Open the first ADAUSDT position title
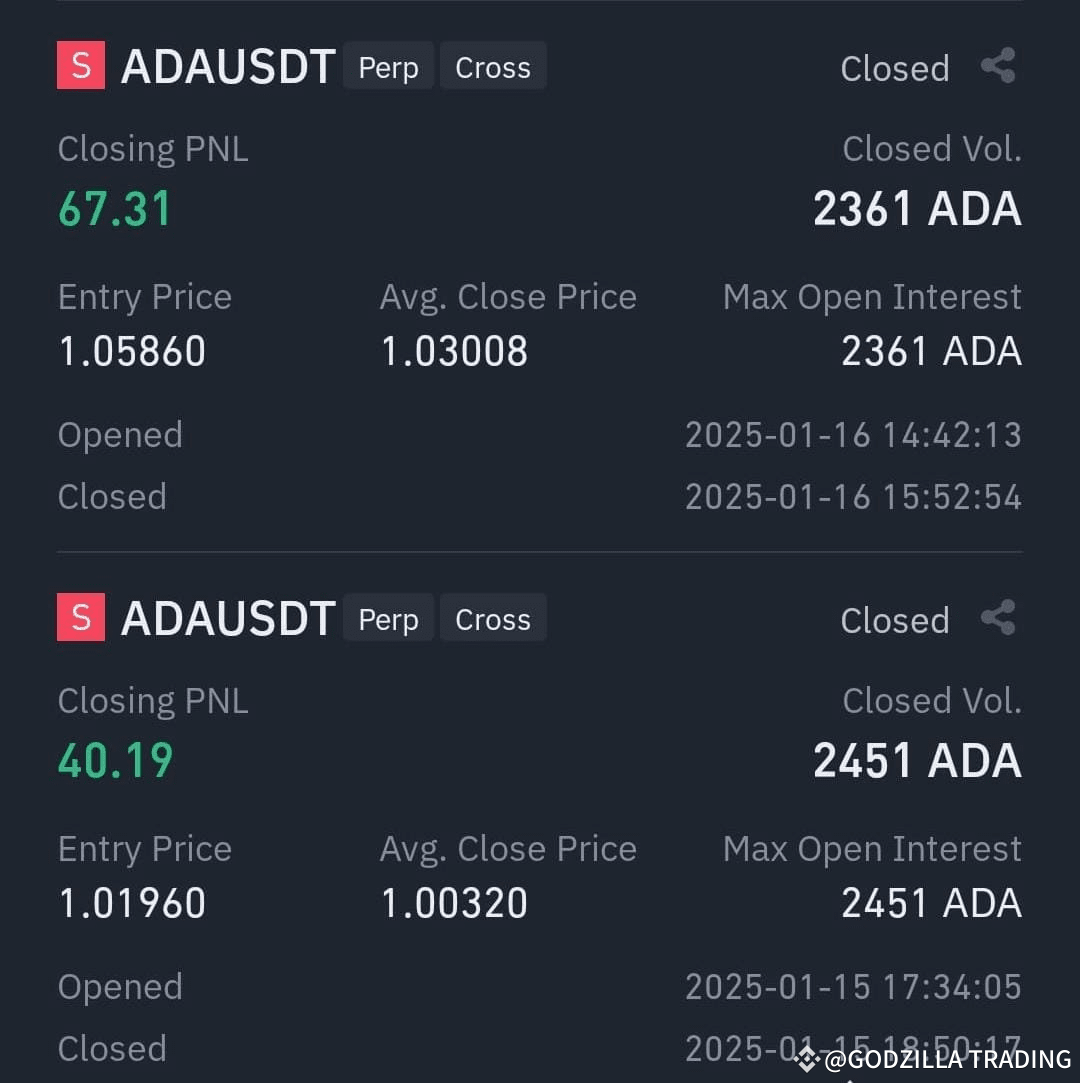The height and width of the screenshot is (1083, 1080). coord(229,67)
